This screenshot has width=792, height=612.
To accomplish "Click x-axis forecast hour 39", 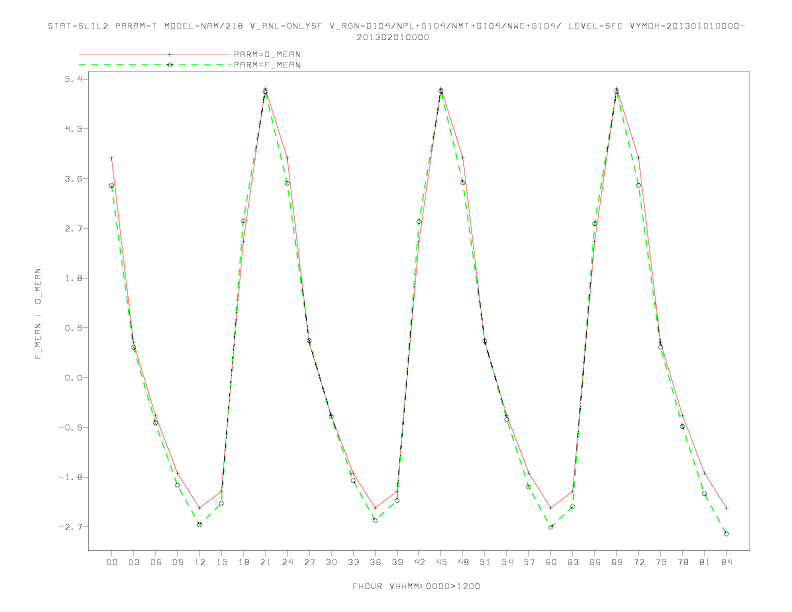I will coord(397,562).
